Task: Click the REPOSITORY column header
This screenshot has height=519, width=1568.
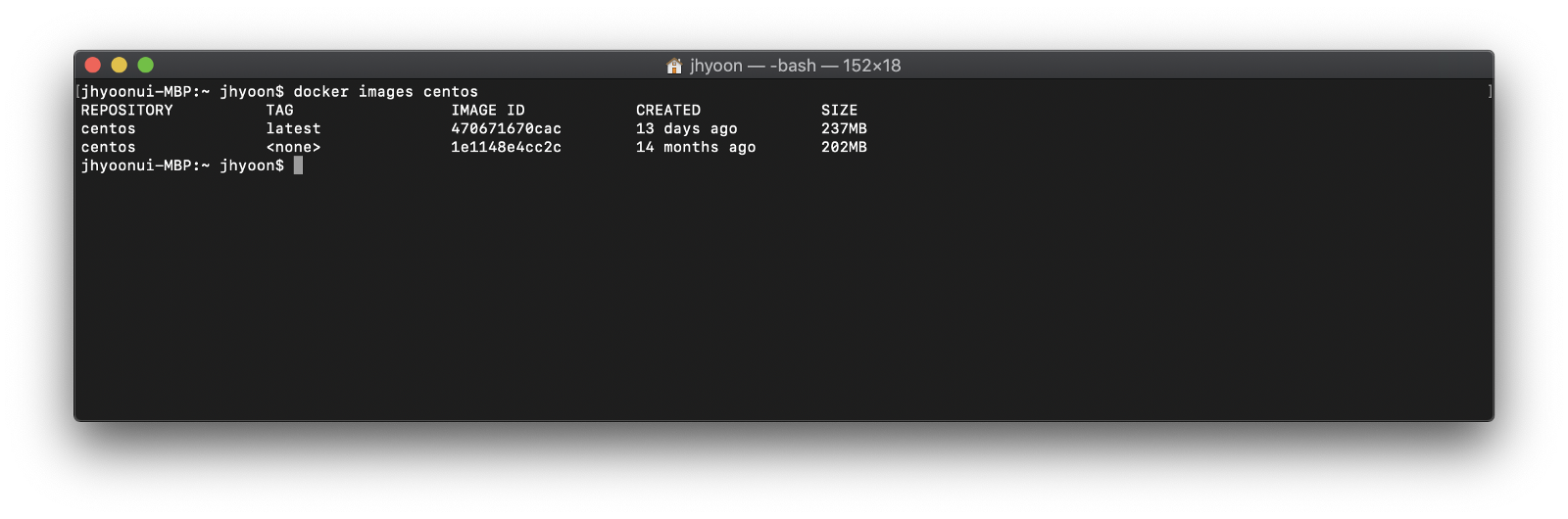Action: pyautogui.click(x=127, y=110)
